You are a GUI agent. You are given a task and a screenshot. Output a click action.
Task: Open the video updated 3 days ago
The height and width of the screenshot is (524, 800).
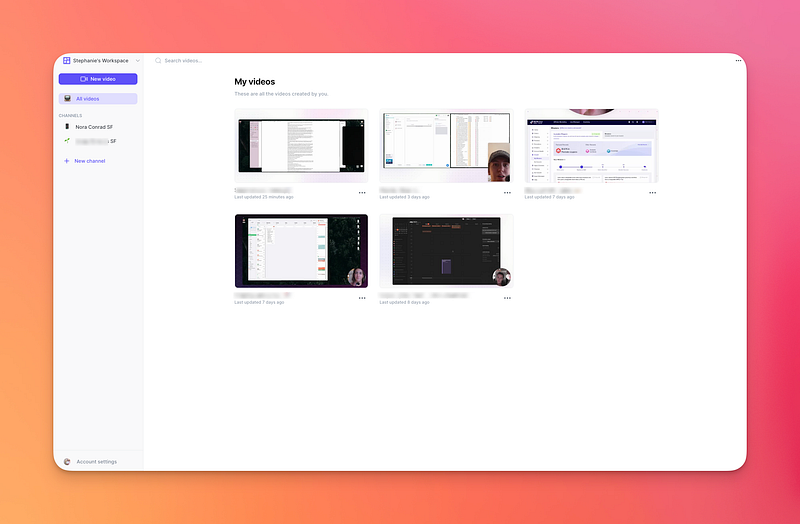click(x=446, y=146)
